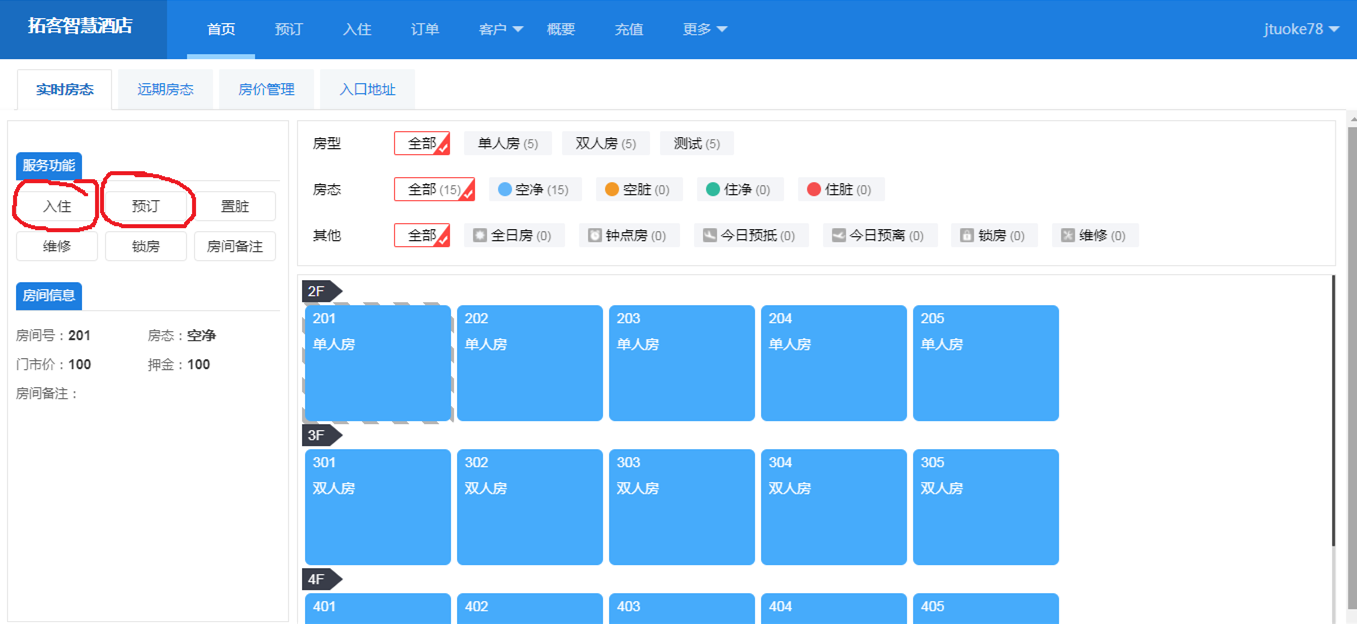Select room 203 card

pos(682,363)
